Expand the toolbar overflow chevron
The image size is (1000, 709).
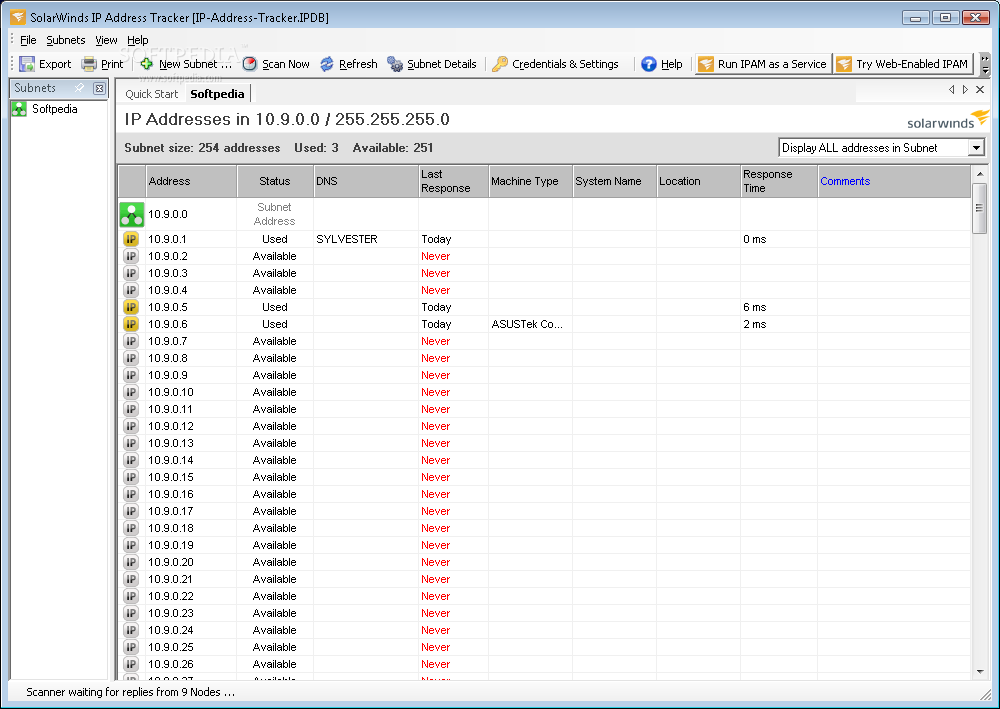[x=985, y=64]
